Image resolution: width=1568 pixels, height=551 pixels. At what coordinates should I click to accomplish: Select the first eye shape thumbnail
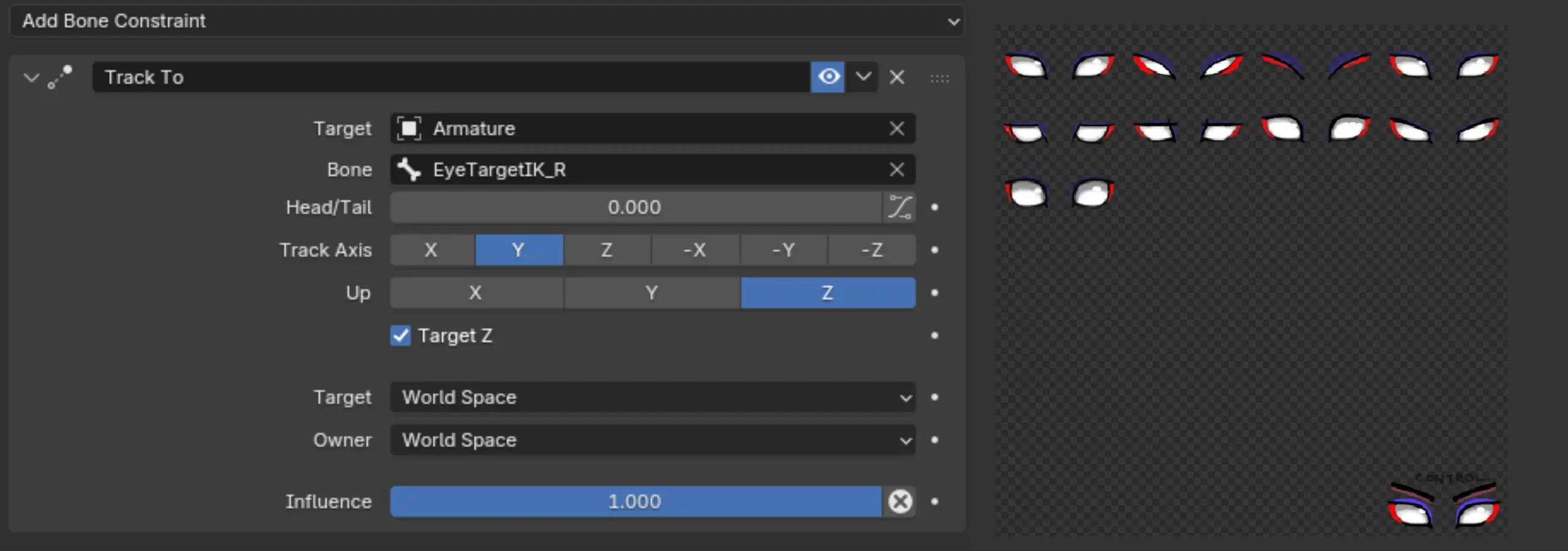pyautogui.click(x=1027, y=66)
